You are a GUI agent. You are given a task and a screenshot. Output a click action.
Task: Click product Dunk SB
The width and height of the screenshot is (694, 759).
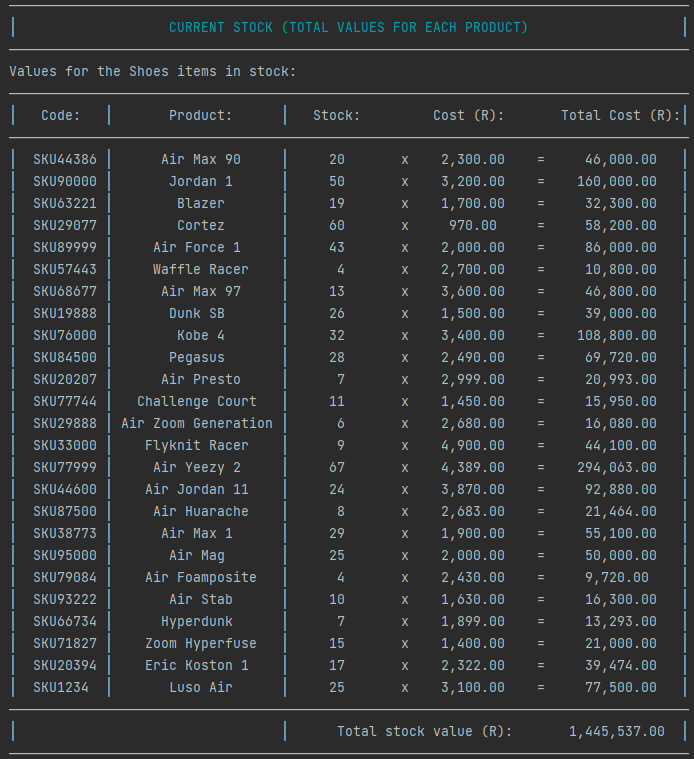[x=197, y=314]
